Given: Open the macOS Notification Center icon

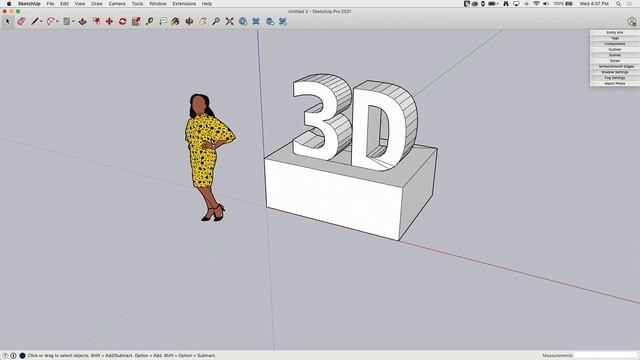Looking at the screenshot, I should 630,4.
